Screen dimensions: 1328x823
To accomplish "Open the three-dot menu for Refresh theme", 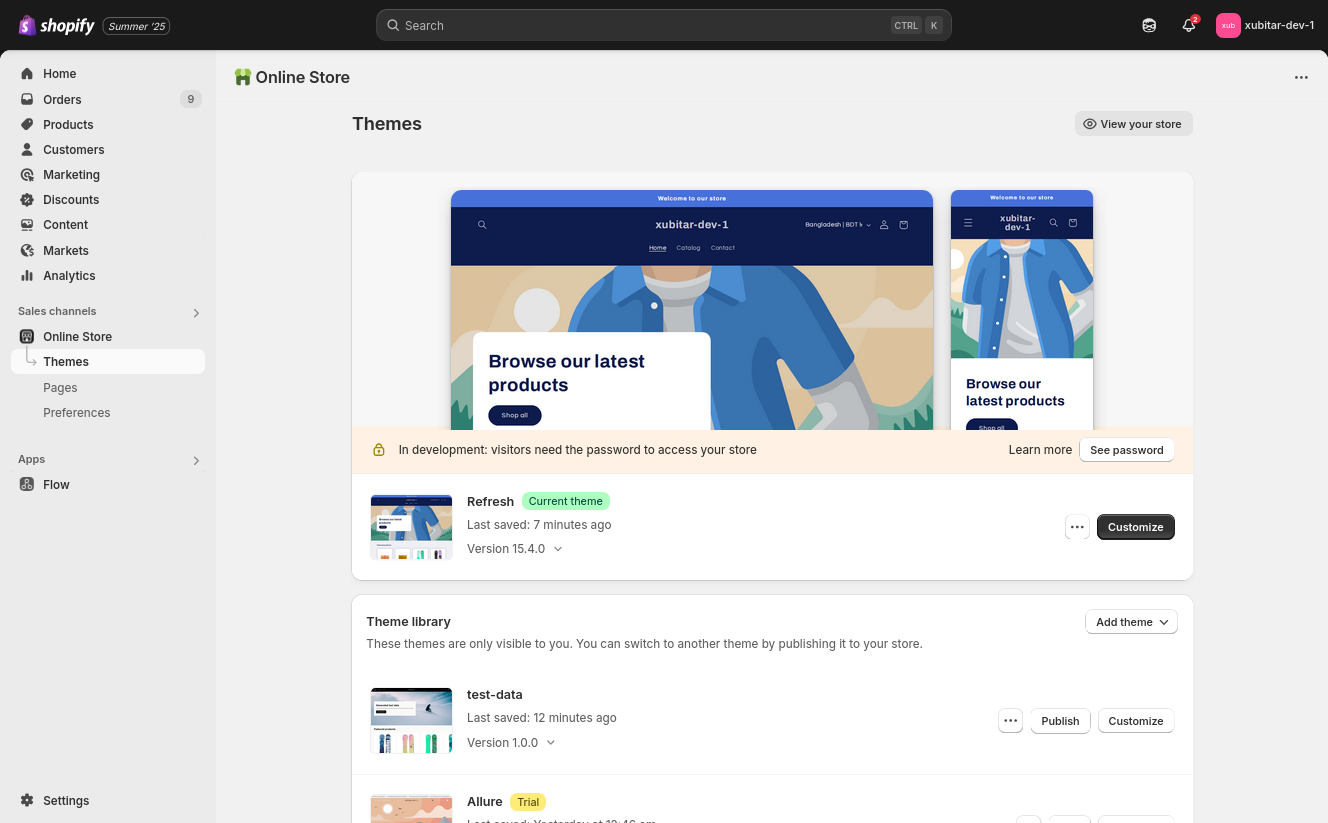I will pos(1077,527).
